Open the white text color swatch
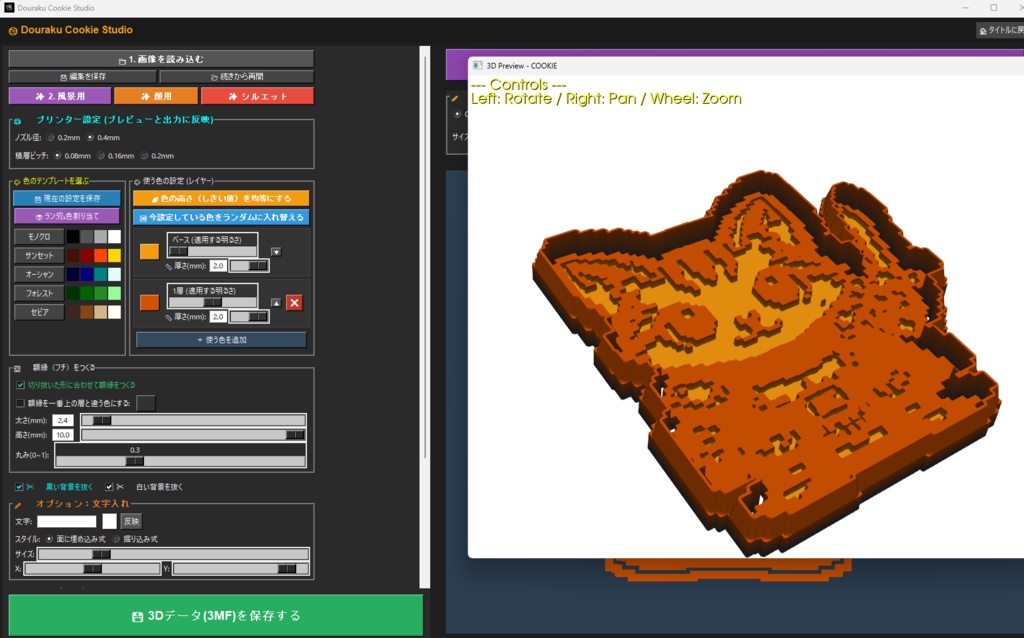This screenshot has width=1024, height=638. [110, 521]
